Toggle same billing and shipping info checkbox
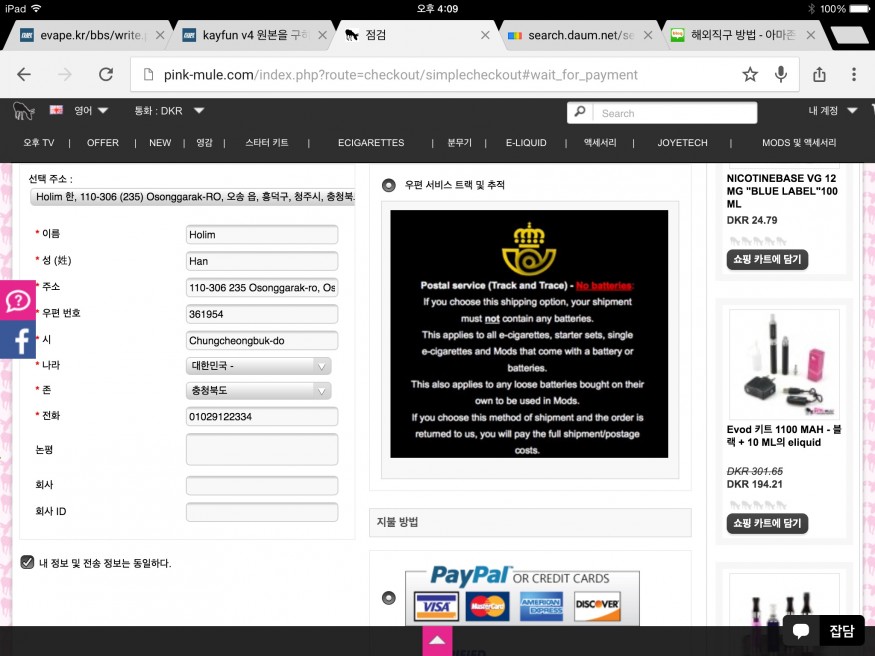The image size is (875, 656). click(28, 563)
